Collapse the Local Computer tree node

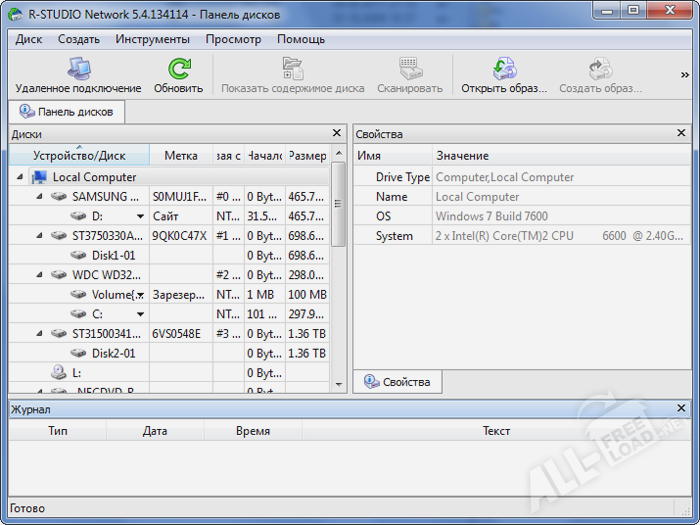click(x=20, y=177)
